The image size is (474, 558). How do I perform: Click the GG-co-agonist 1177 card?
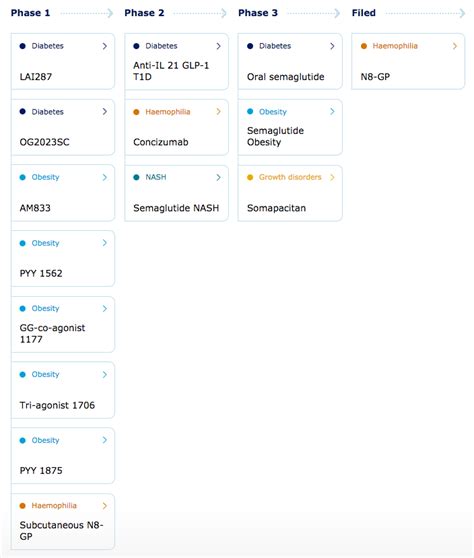pos(63,325)
